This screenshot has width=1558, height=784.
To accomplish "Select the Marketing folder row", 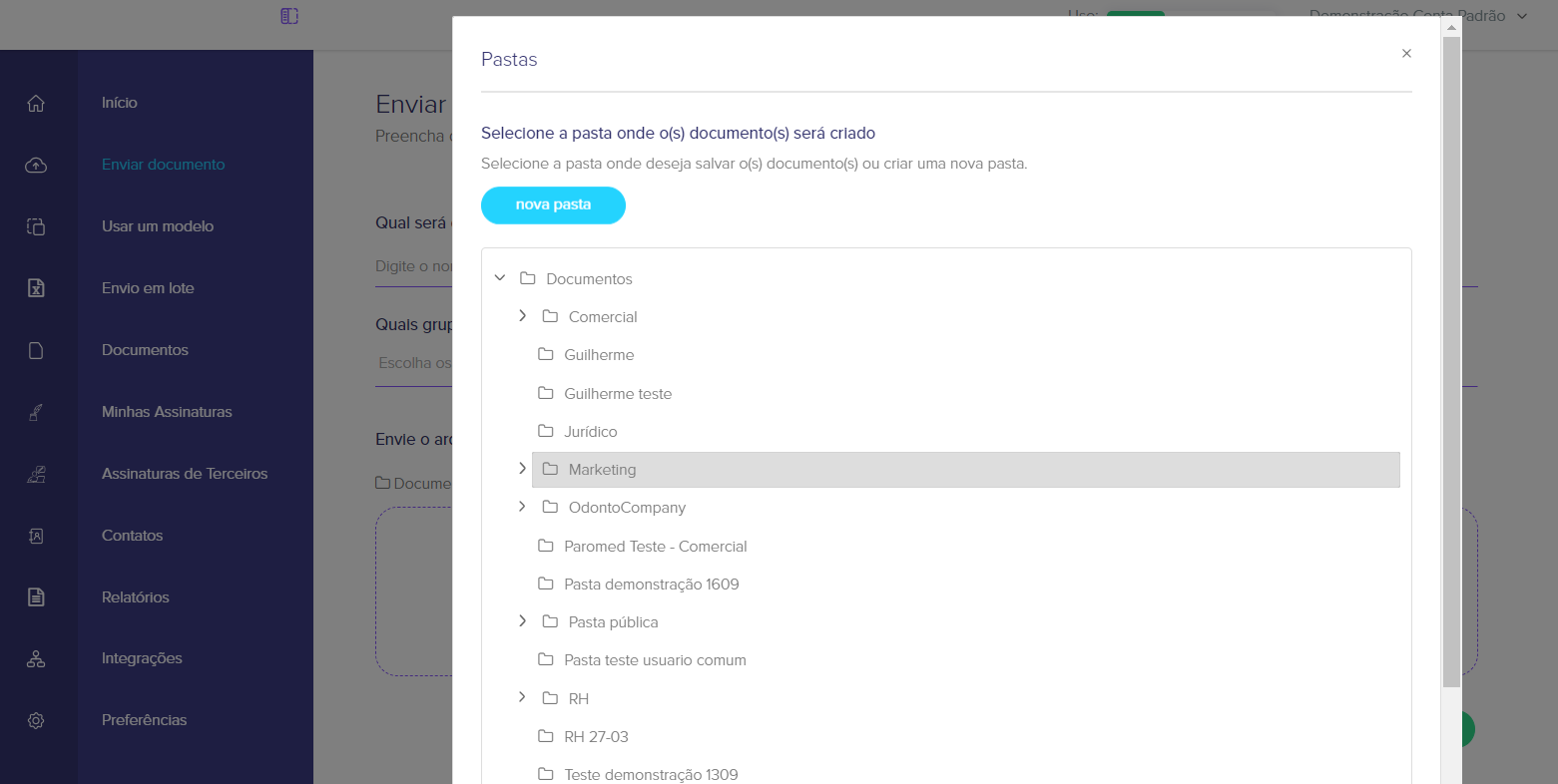I will [x=965, y=470].
